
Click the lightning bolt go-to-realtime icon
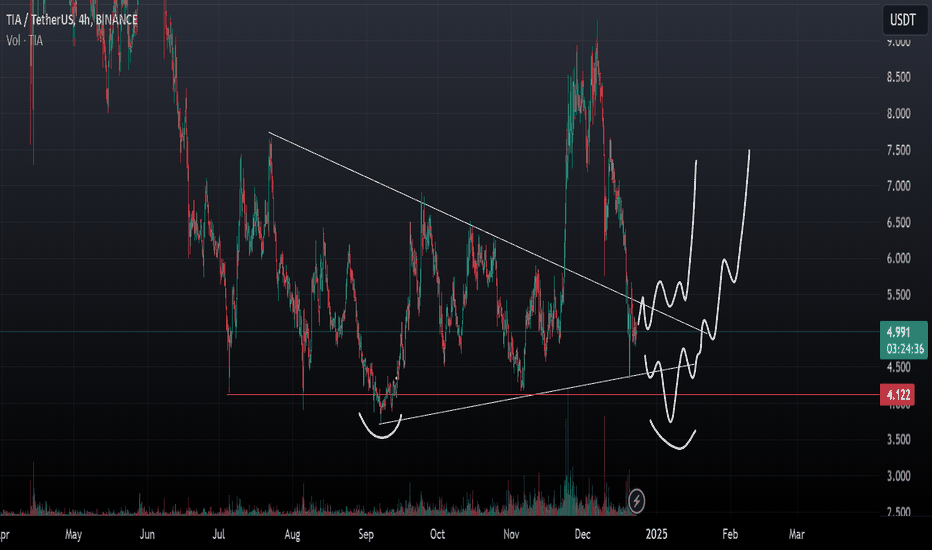pos(636,501)
